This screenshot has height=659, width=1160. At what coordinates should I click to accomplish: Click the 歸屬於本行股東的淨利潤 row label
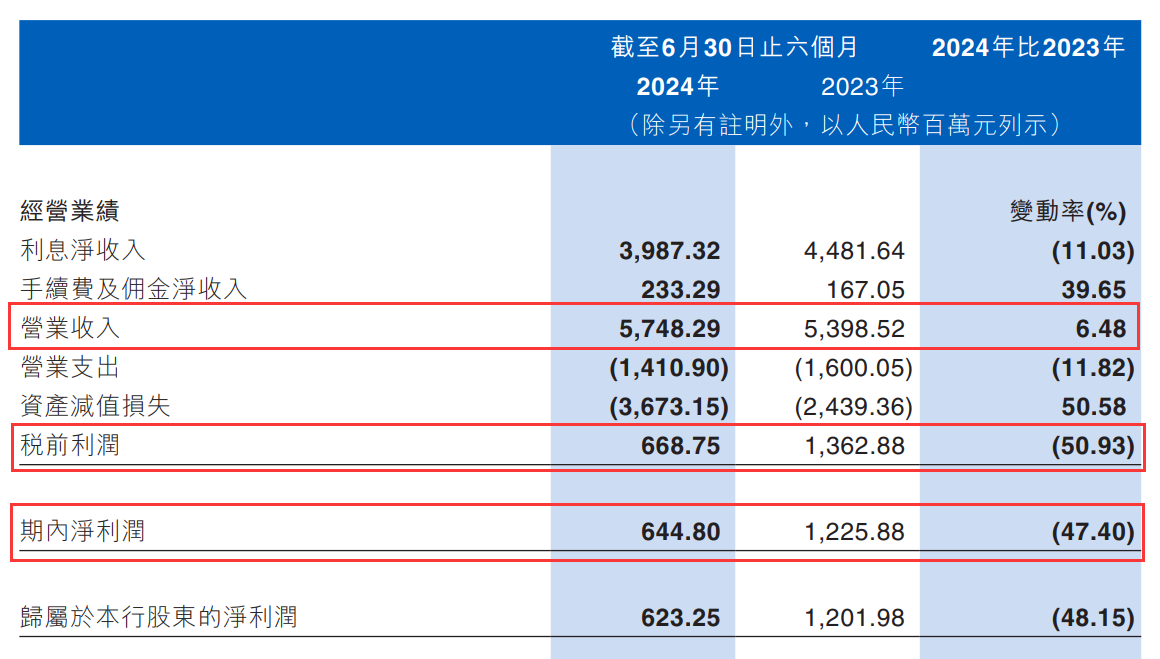[159, 618]
